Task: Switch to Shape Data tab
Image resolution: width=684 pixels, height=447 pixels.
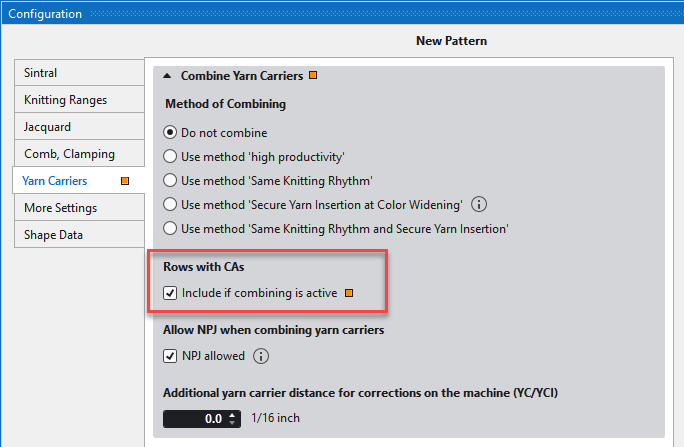Action: (54, 235)
